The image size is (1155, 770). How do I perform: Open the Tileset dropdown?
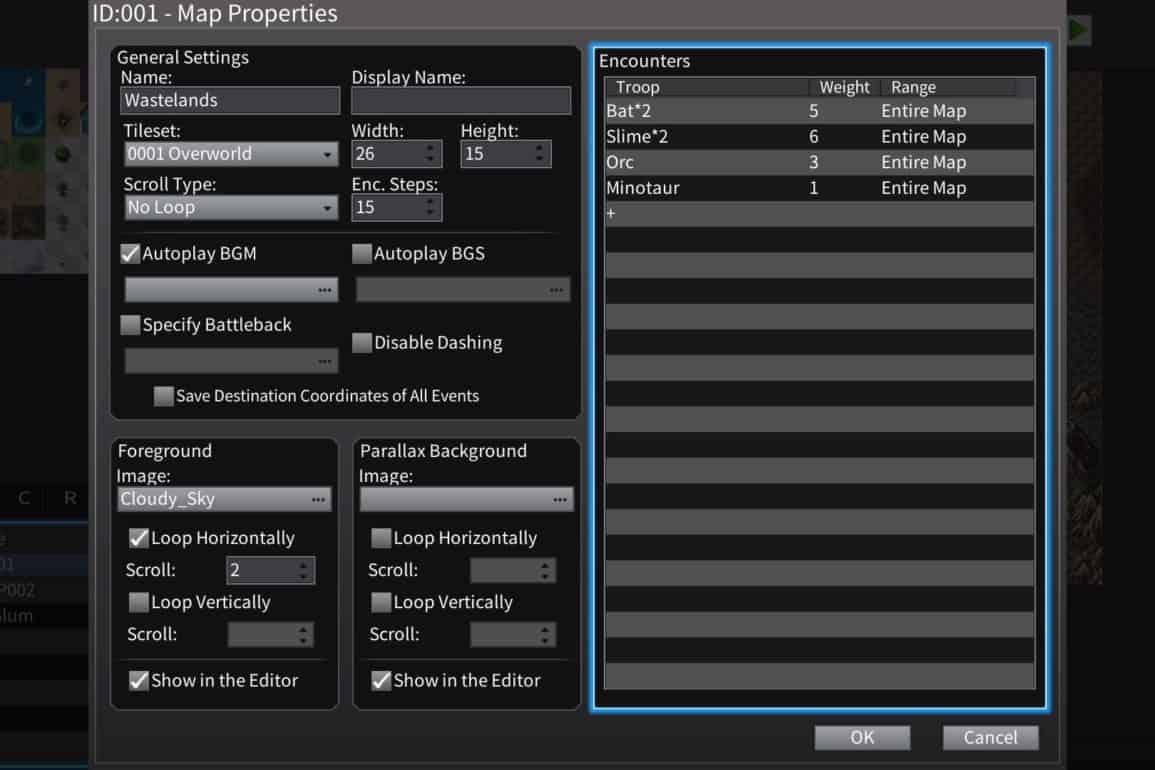[x=230, y=154]
